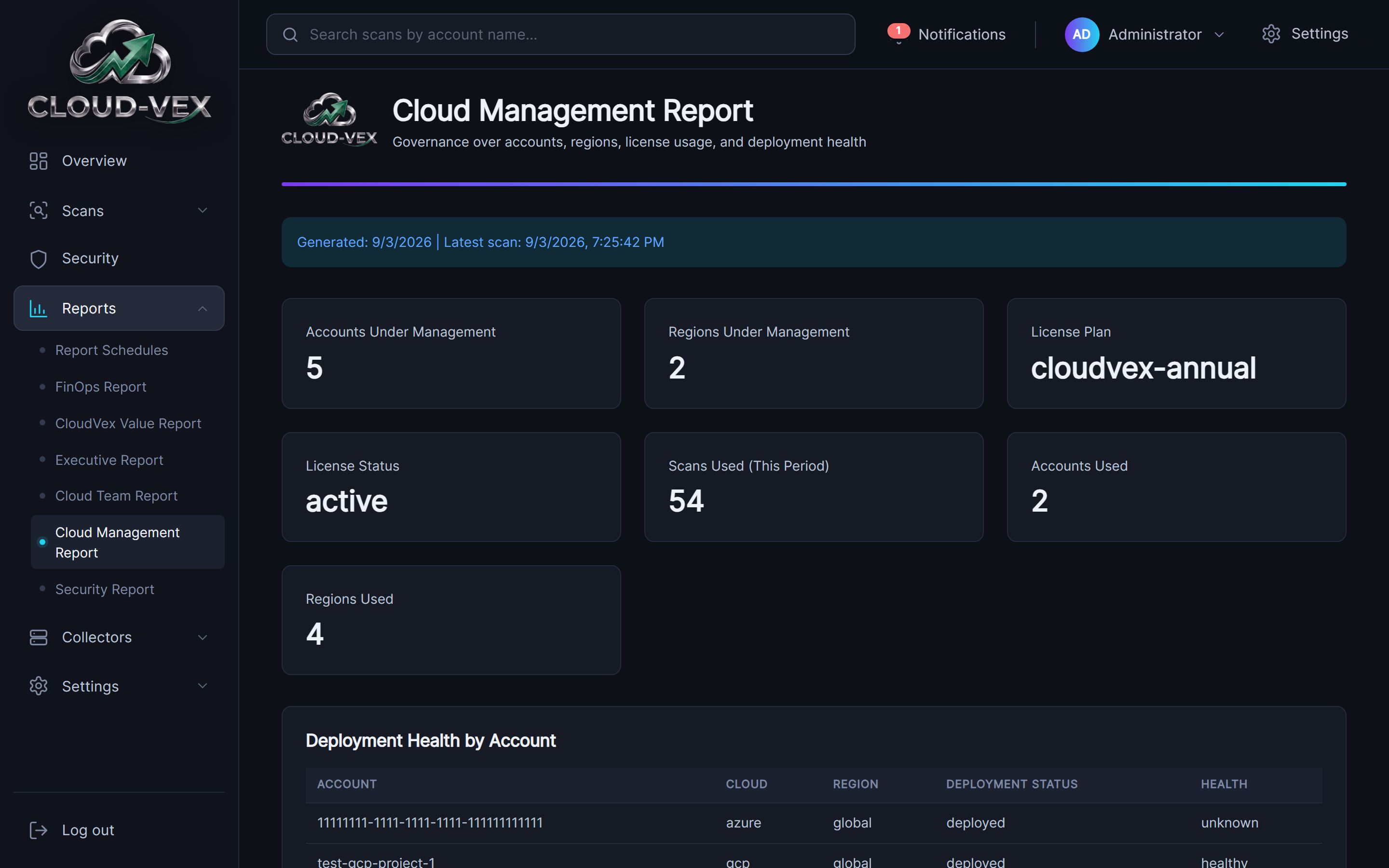Click the REGION column header
The height and width of the screenshot is (868, 1389).
click(x=855, y=784)
